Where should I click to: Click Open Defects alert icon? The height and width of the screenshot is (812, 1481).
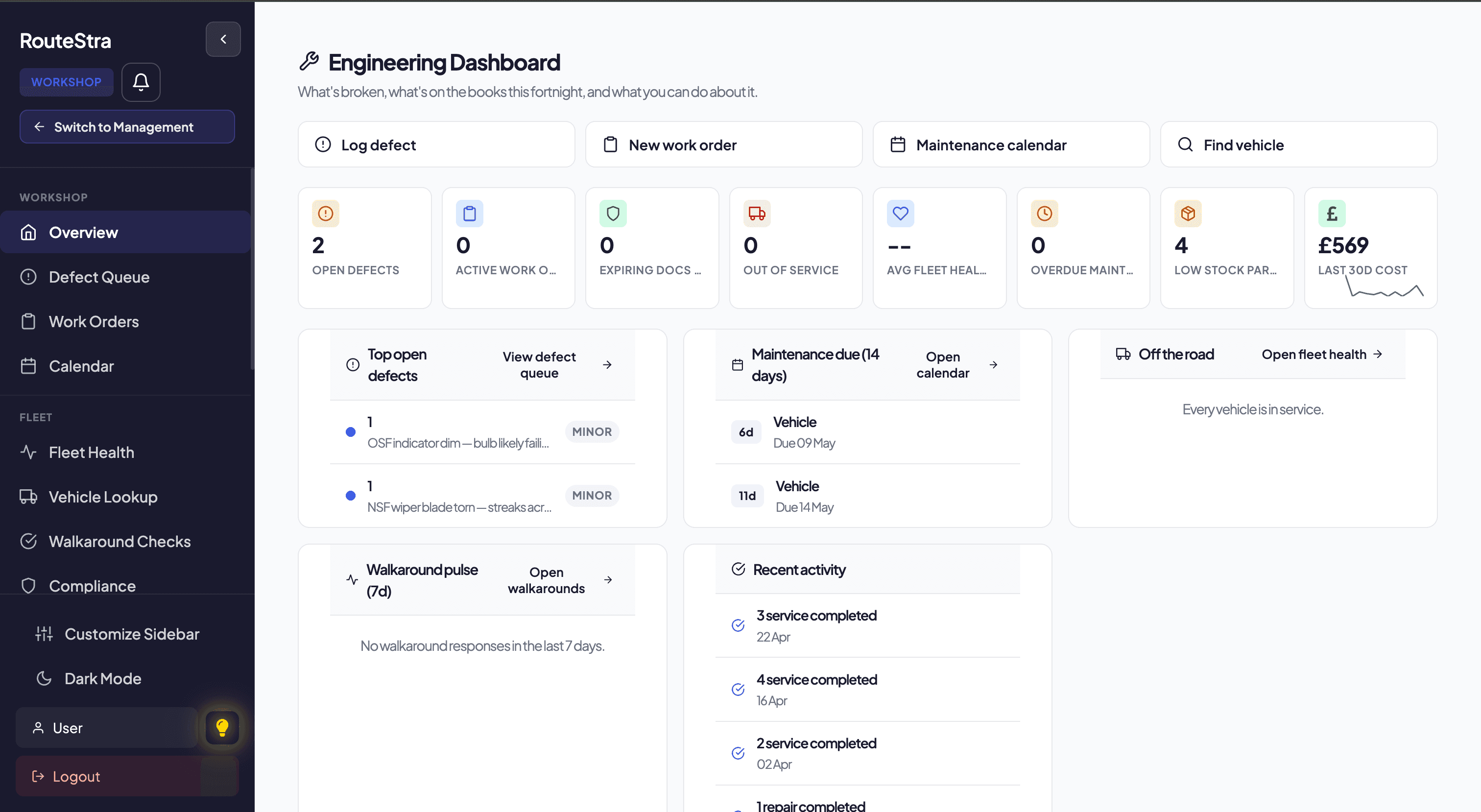coord(326,214)
